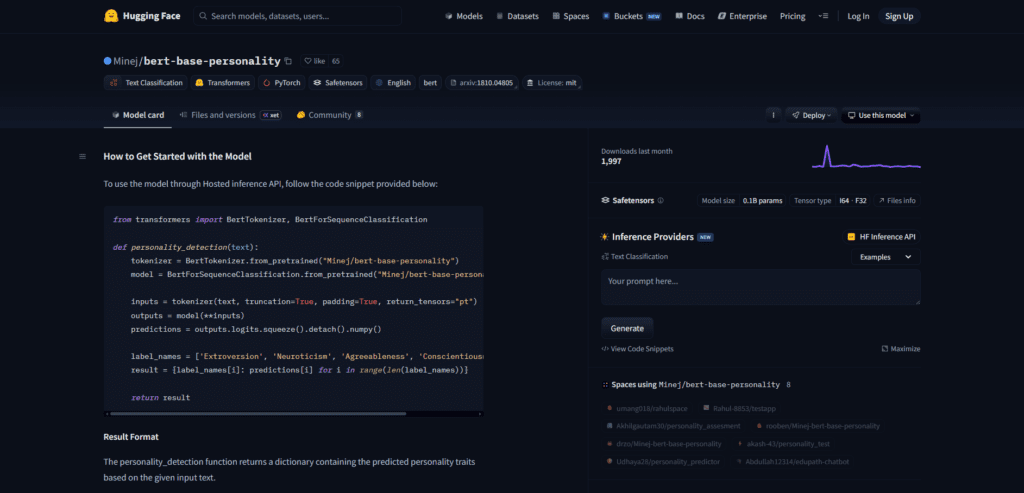Click the code block horizontal scrollbar
Image resolution: width=1024 pixels, height=493 pixels.
[x=258, y=413]
